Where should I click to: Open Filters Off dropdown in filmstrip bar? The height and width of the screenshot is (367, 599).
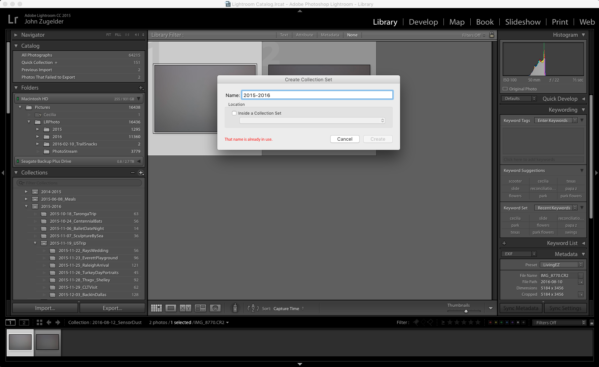click(x=559, y=323)
